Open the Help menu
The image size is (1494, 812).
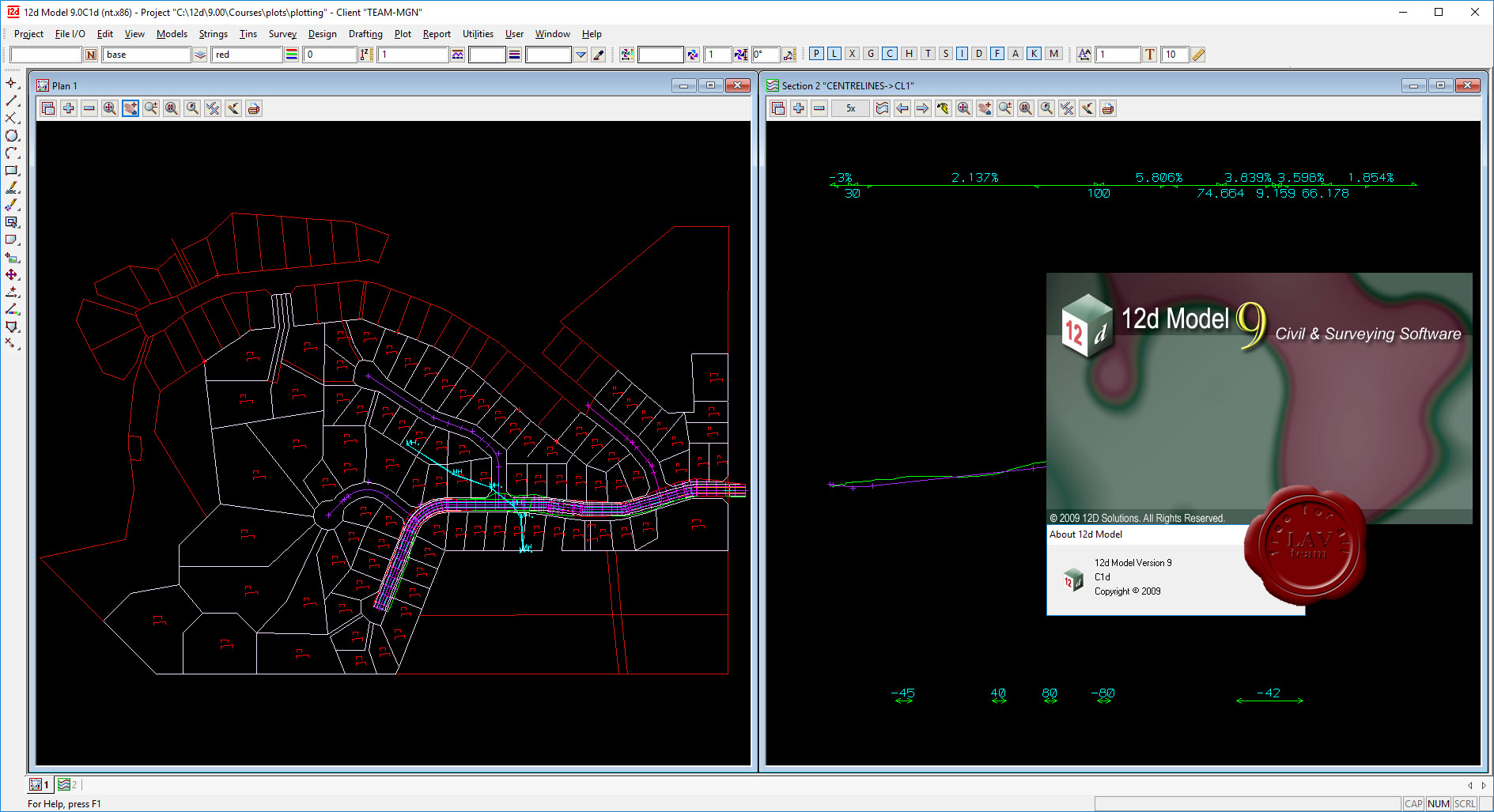[592, 34]
